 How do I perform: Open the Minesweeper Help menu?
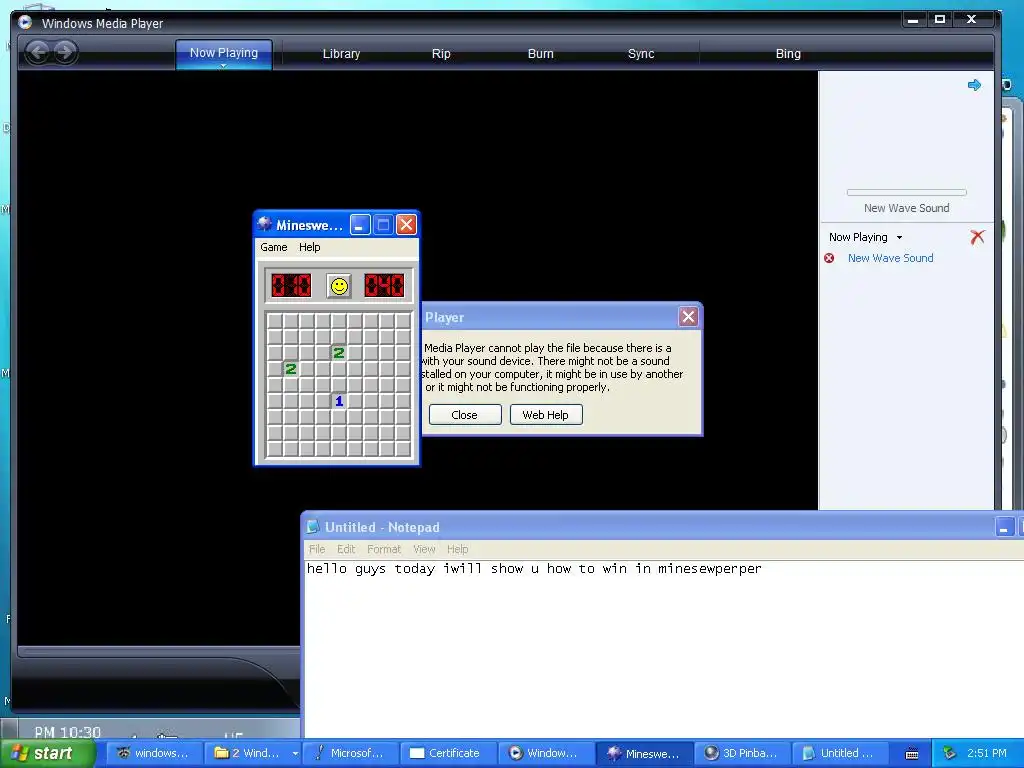pyautogui.click(x=310, y=247)
